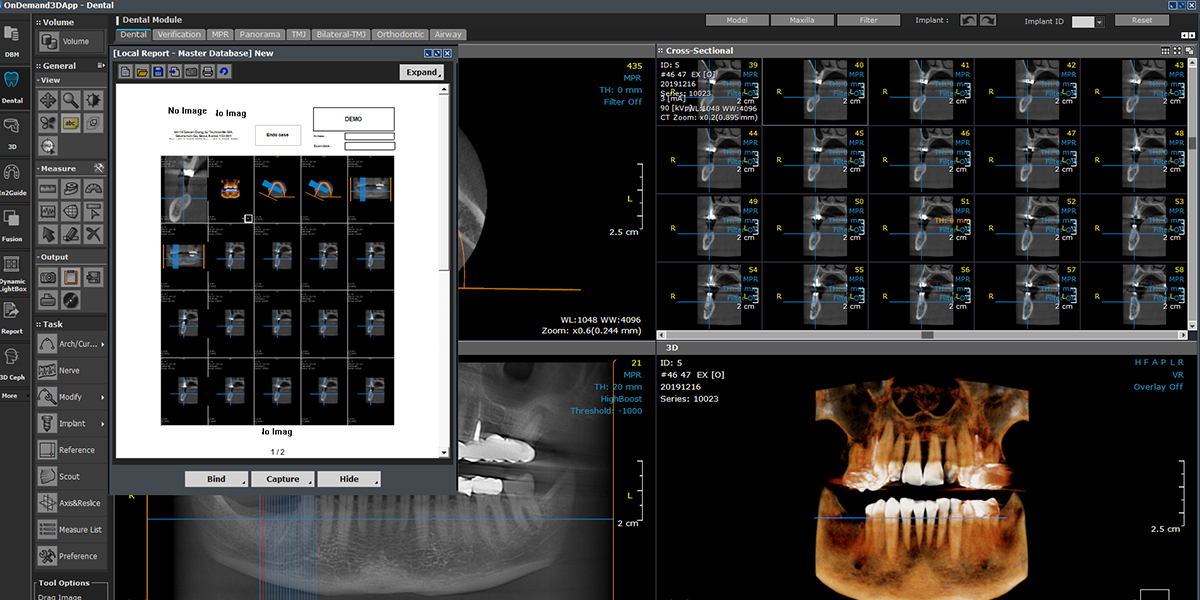Click the print icon in report toolbar
Viewport: 1200px width, 600px height.
coord(207,72)
